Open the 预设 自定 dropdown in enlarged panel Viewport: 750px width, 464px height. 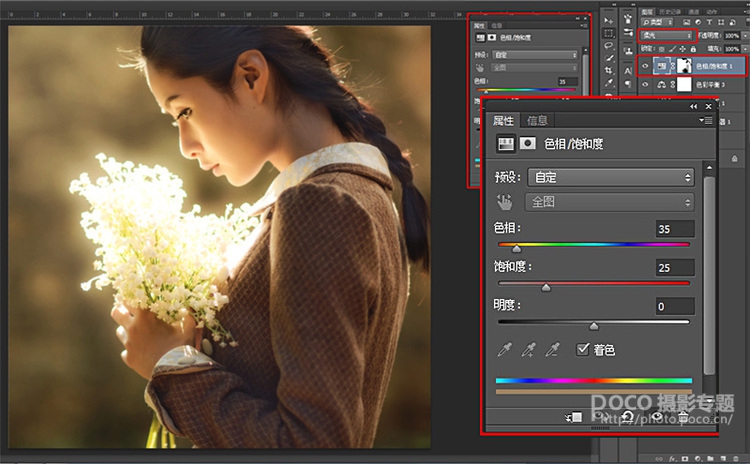[611, 177]
